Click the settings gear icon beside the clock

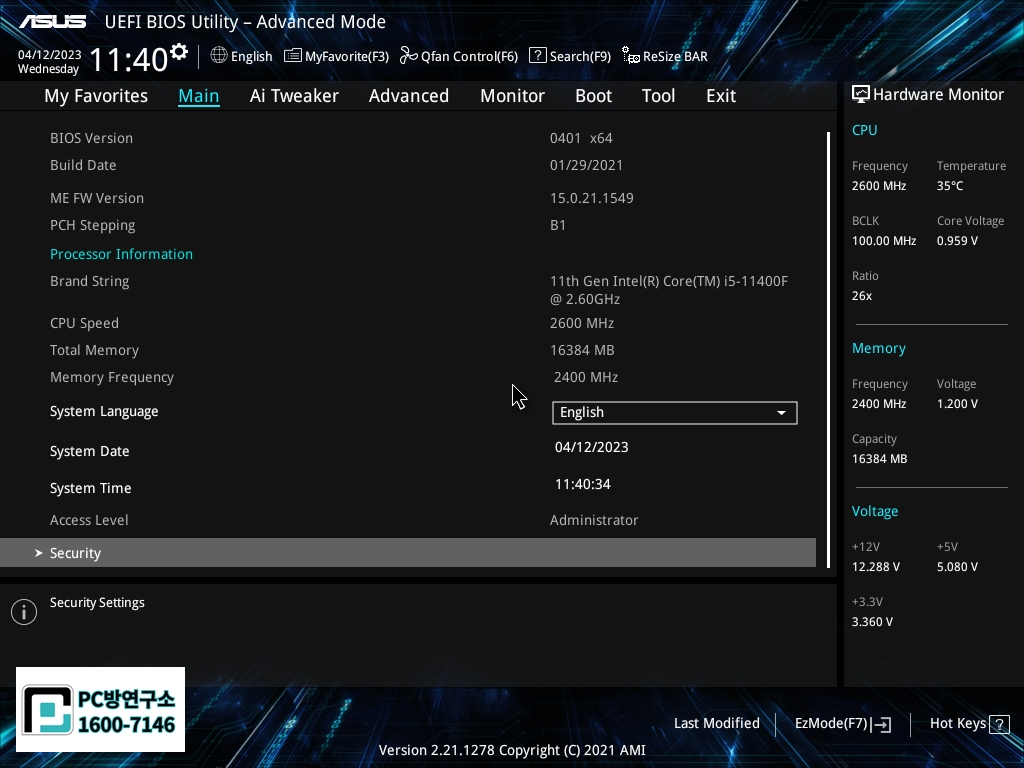click(179, 52)
